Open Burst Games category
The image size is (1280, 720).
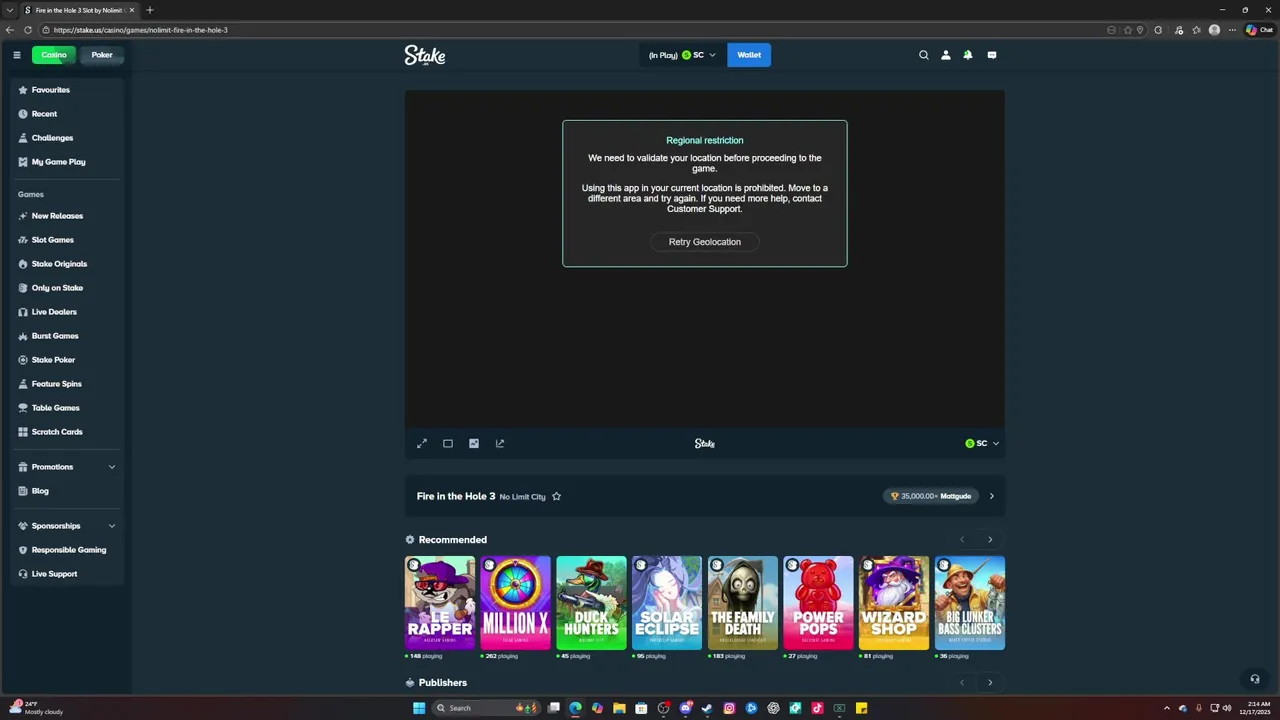67,336
